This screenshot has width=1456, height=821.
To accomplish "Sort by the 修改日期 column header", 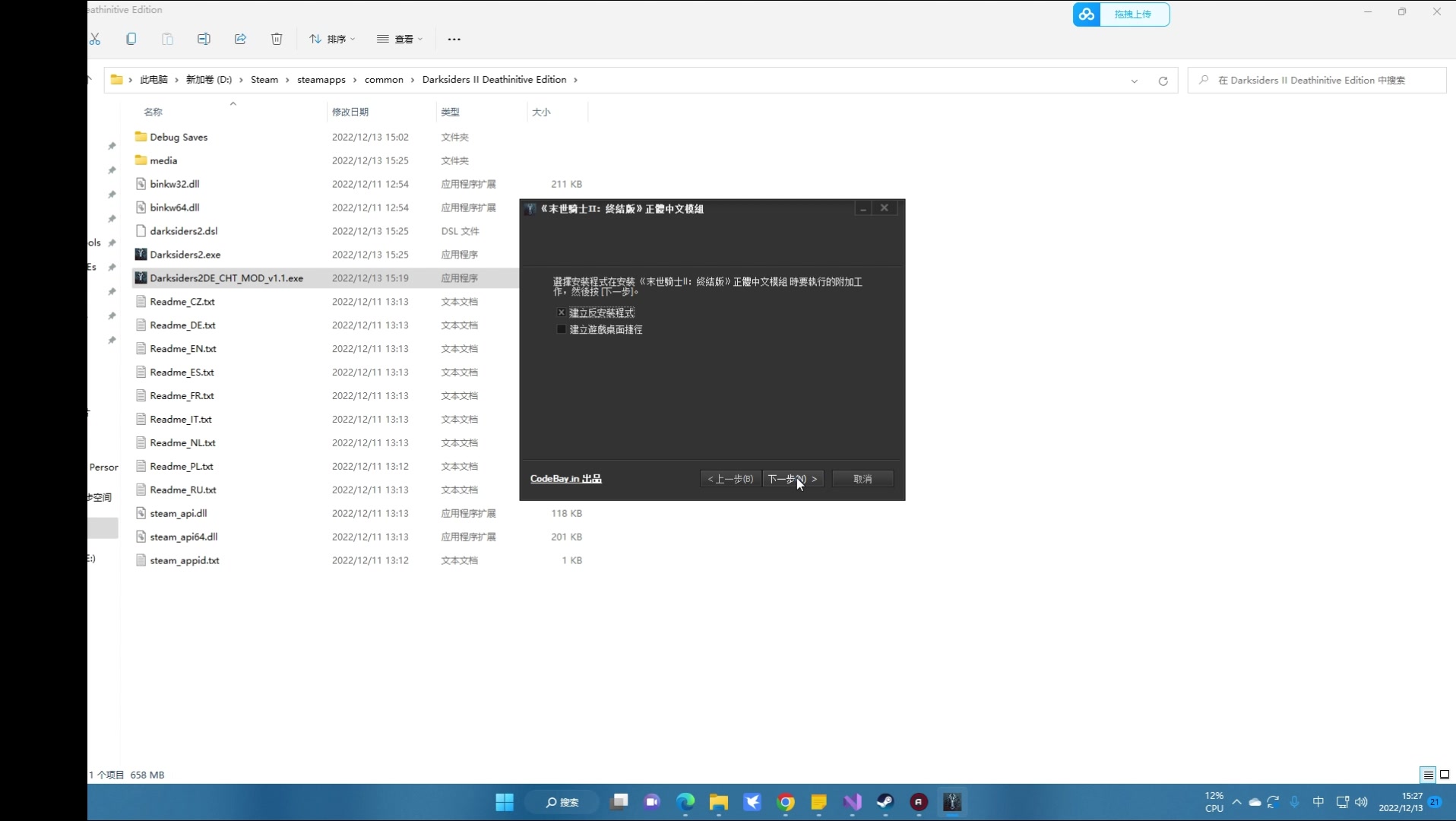I will click(350, 112).
